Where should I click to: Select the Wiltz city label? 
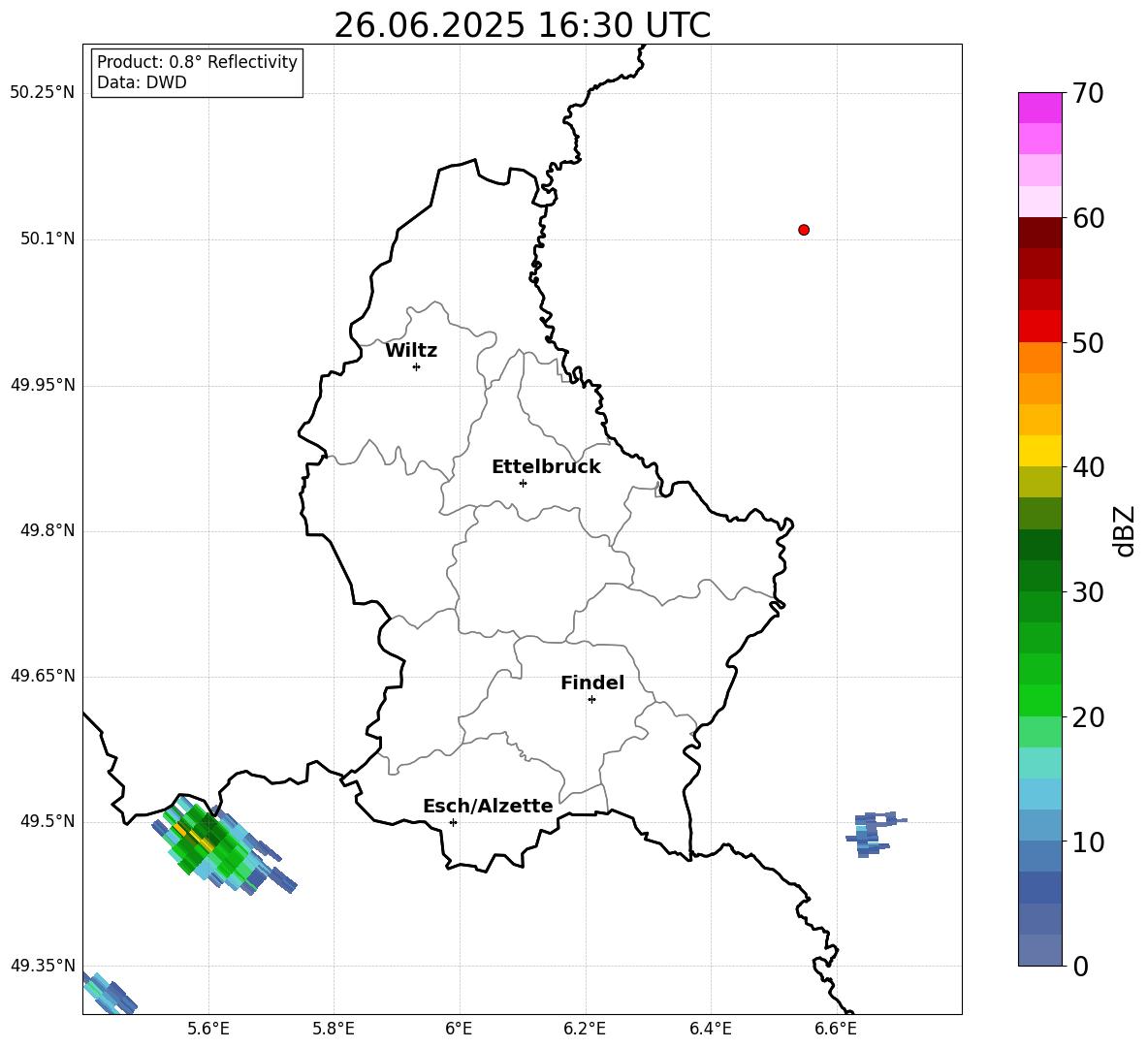coord(411,351)
